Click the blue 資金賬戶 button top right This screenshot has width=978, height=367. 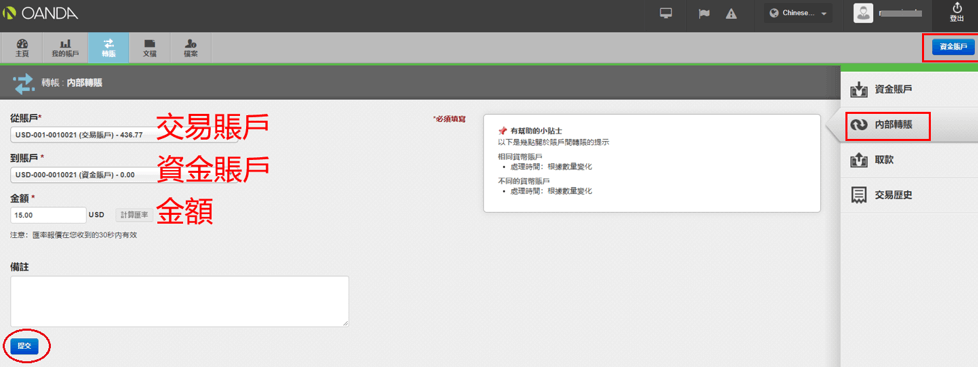point(953,47)
